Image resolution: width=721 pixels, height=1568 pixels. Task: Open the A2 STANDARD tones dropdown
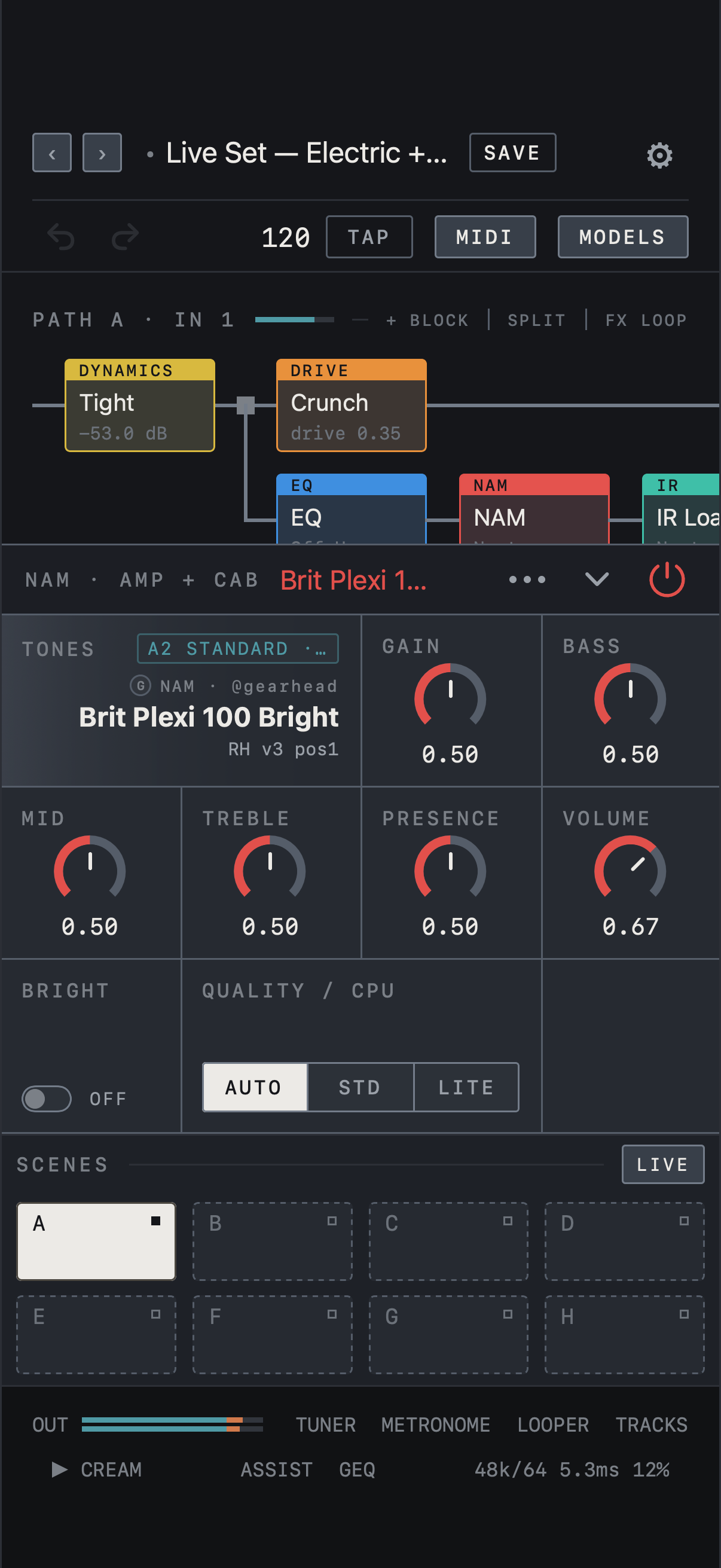point(238,649)
